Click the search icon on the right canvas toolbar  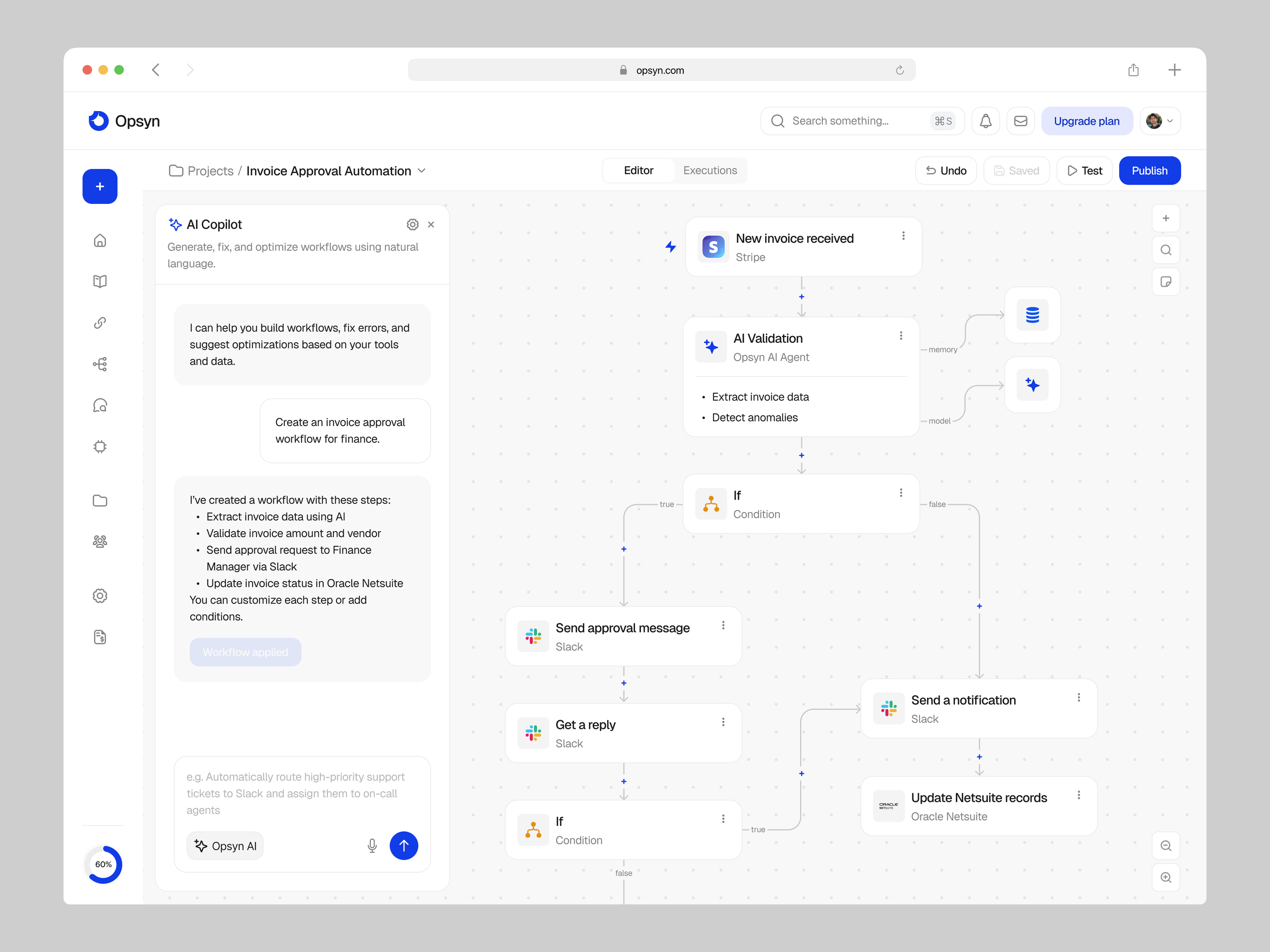[x=1166, y=250]
